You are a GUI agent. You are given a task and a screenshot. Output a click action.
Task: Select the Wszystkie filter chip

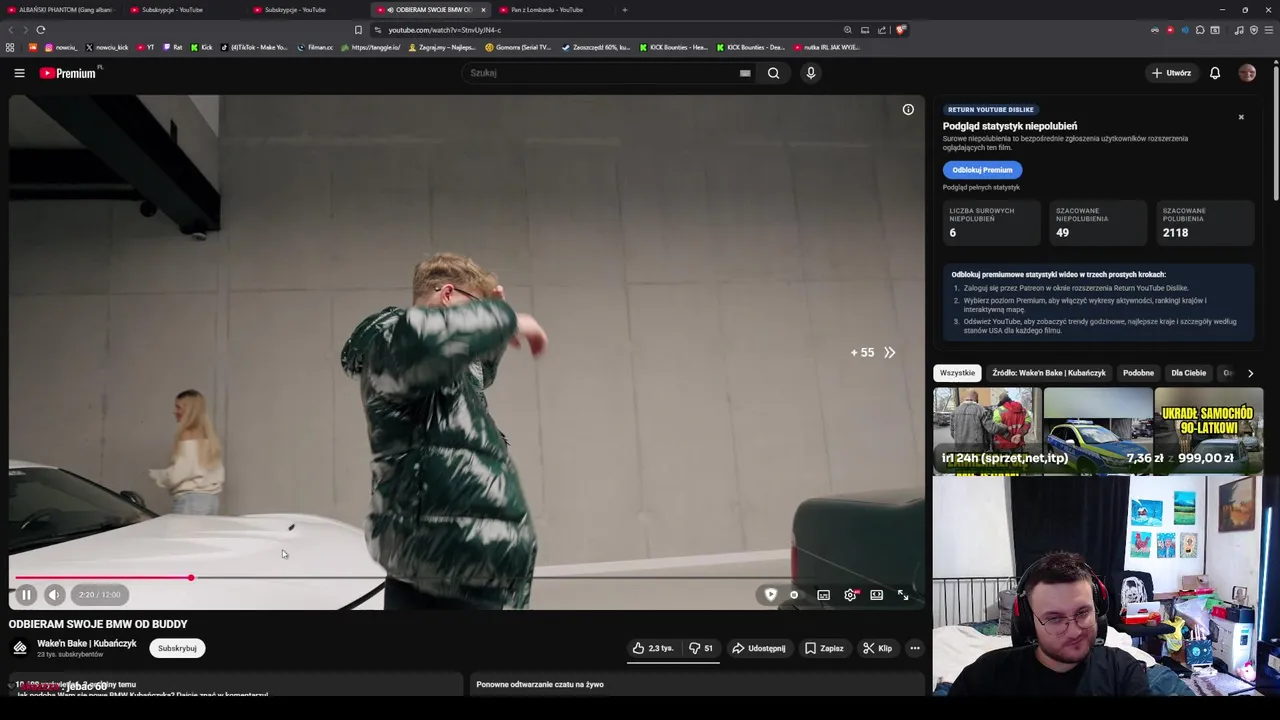957,373
